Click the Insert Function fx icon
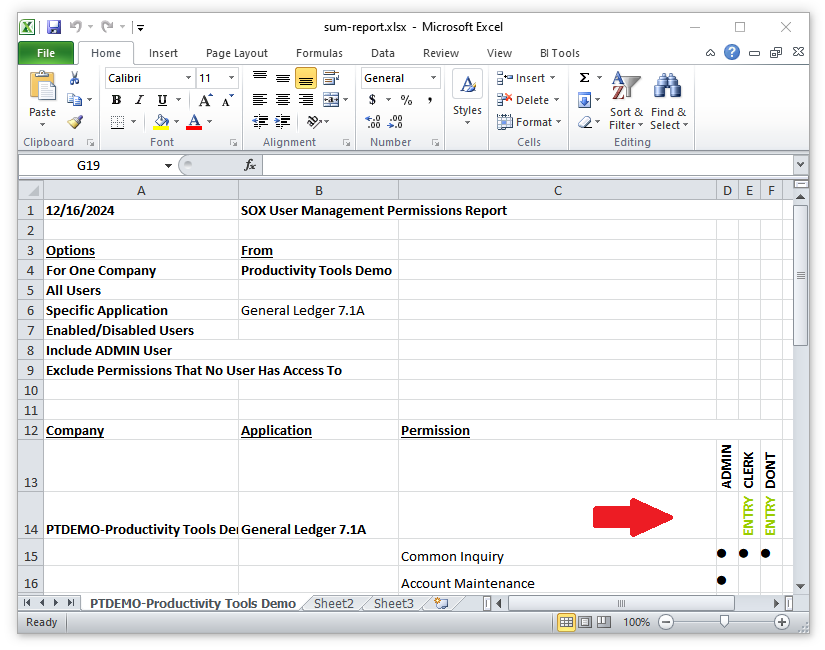 coord(250,165)
